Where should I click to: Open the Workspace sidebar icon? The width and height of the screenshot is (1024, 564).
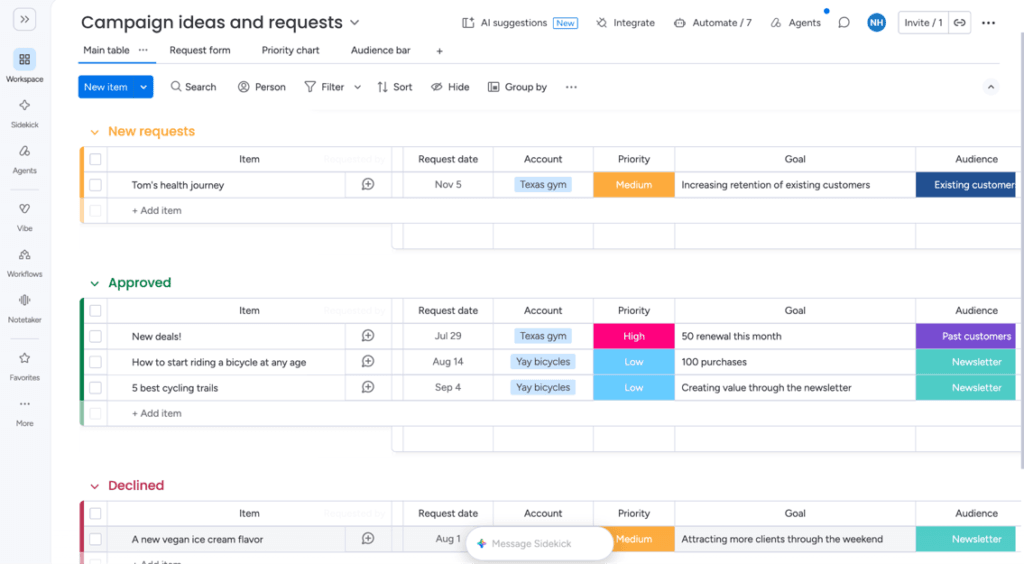pos(24,60)
